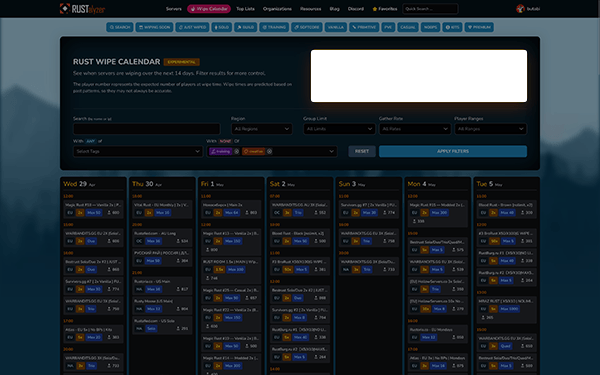Open the Group Limit dropdown
Screen dimensions: 600x375
[339, 129]
